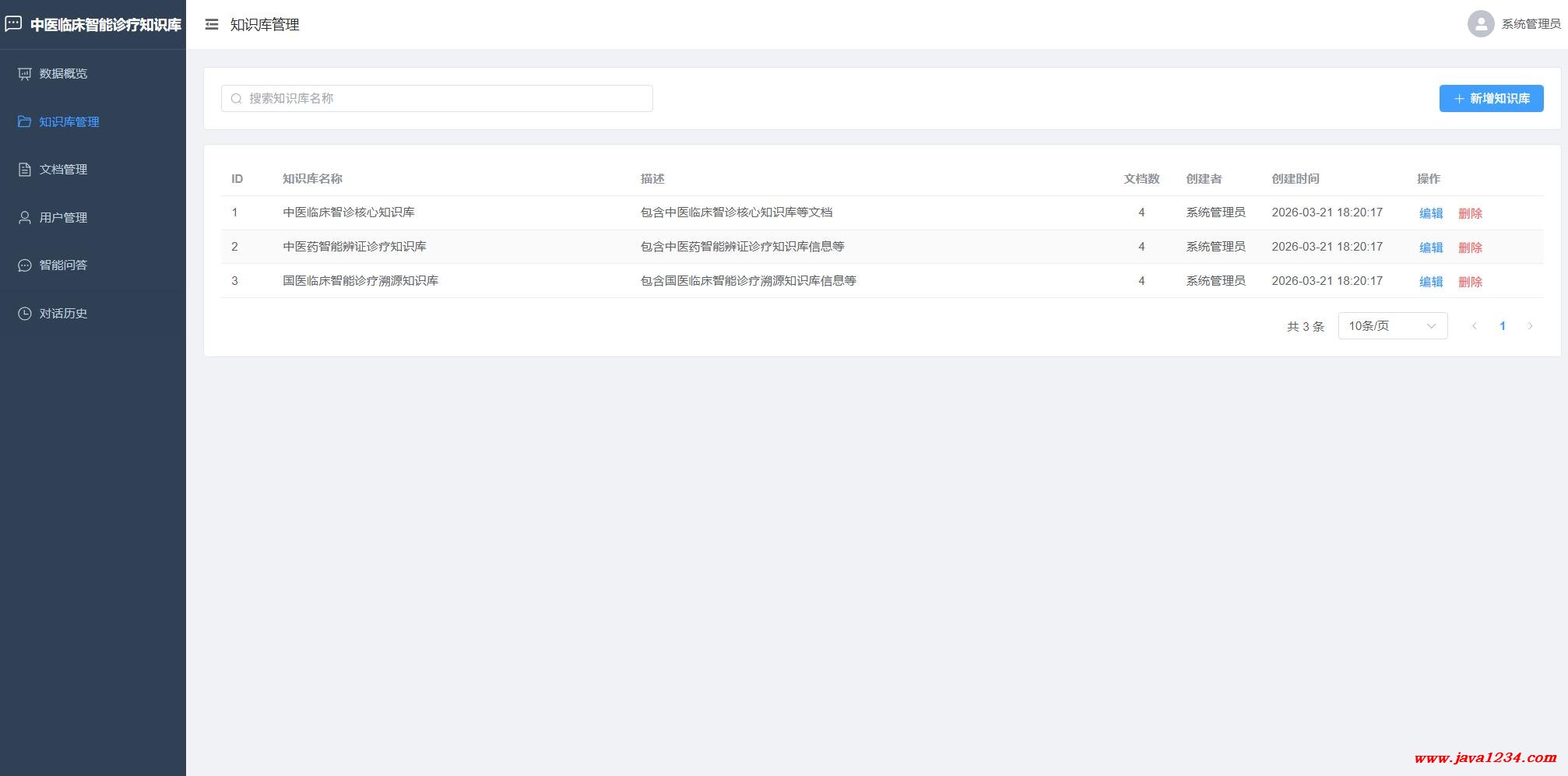Click the app logo chat icon
Screen dimensions: 1568x776
(x=13, y=24)
